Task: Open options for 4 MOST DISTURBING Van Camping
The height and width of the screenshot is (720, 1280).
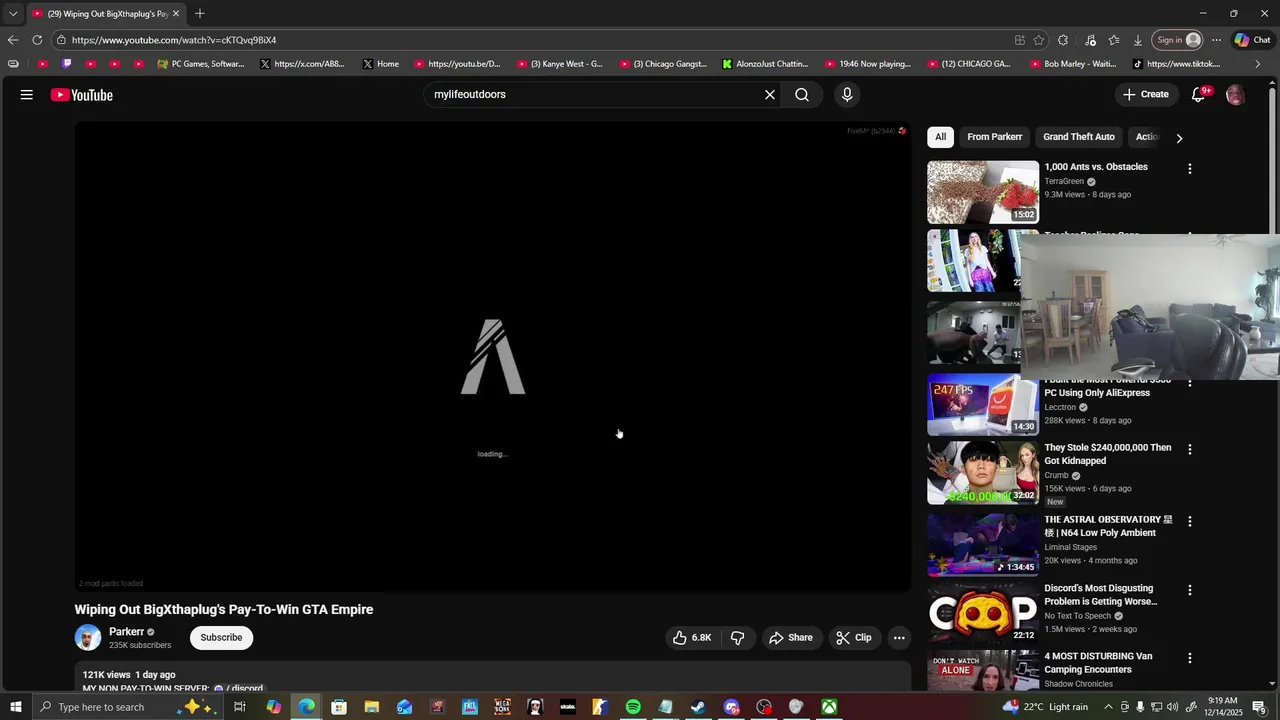Action: tap(1190, 659)
